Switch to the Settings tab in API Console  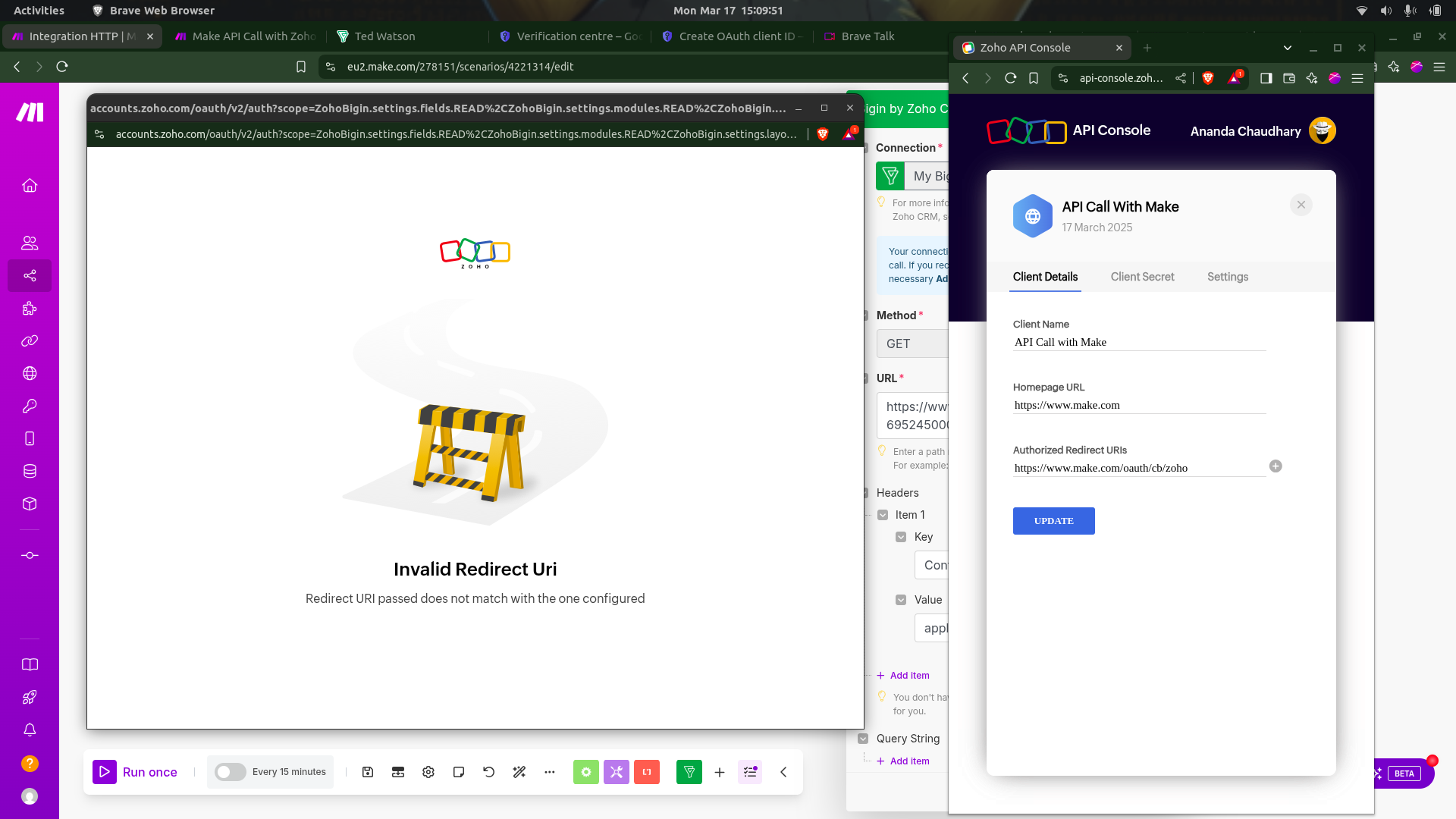tap(1227, 277)
